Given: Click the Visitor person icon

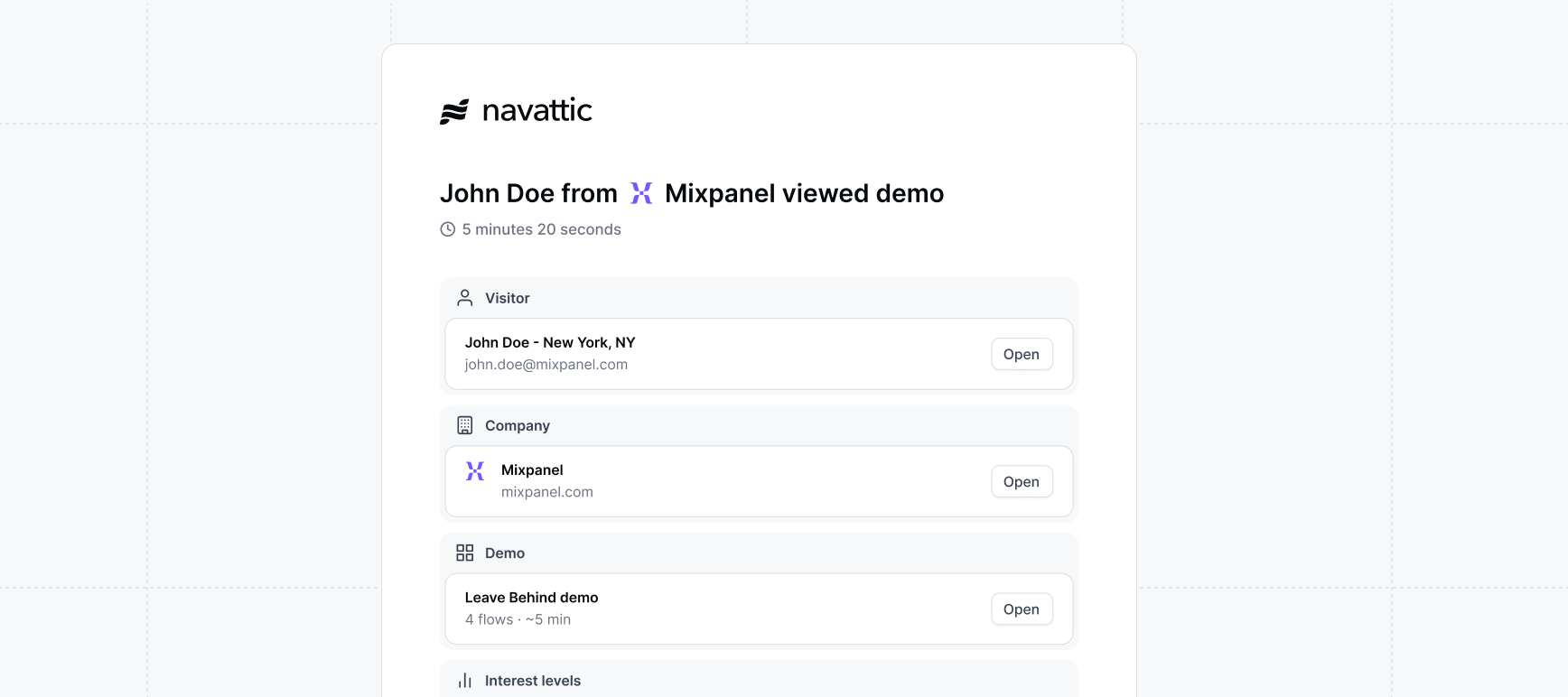Looking at the screenshot, I should point(465,298).
